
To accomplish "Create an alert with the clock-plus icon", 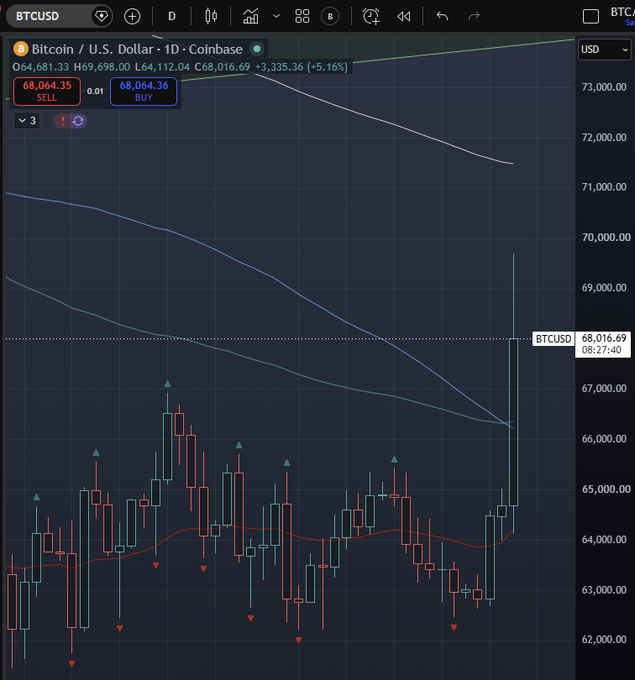I will (x=371, y=16).
